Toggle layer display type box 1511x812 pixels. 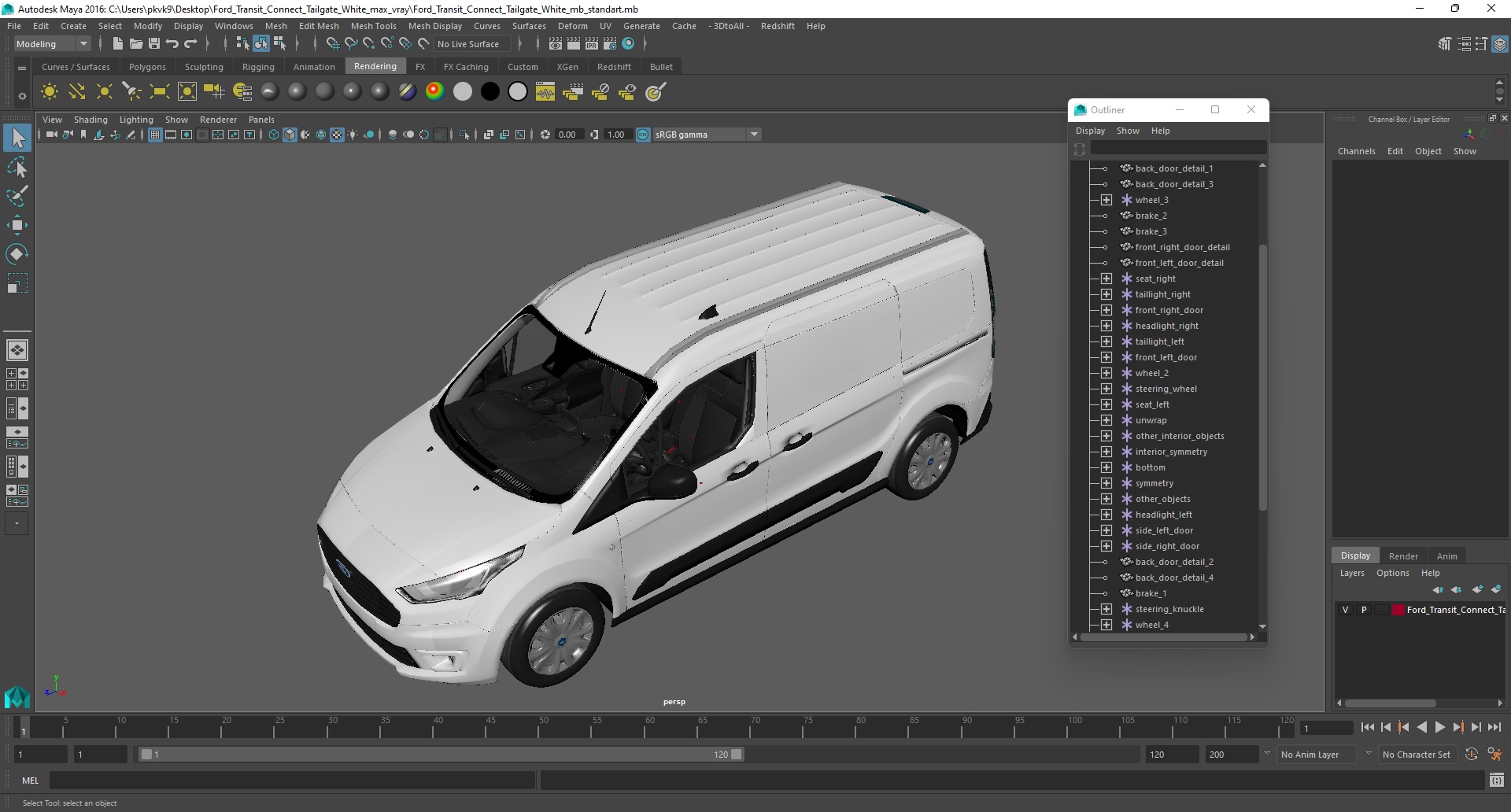[x=1381, y=610]
